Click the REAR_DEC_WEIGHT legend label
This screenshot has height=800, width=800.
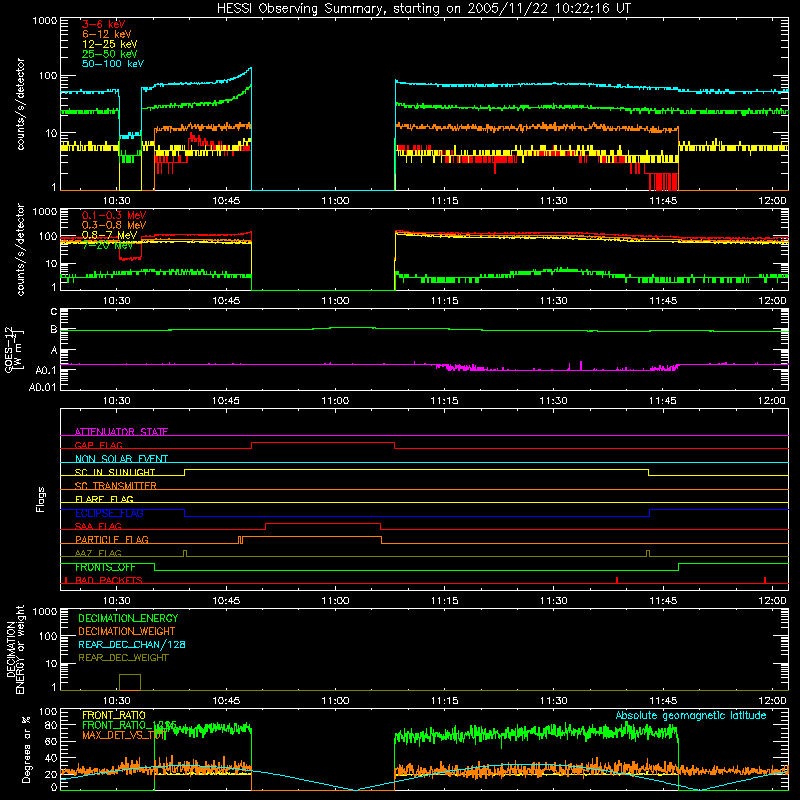[x=123, y=658]
